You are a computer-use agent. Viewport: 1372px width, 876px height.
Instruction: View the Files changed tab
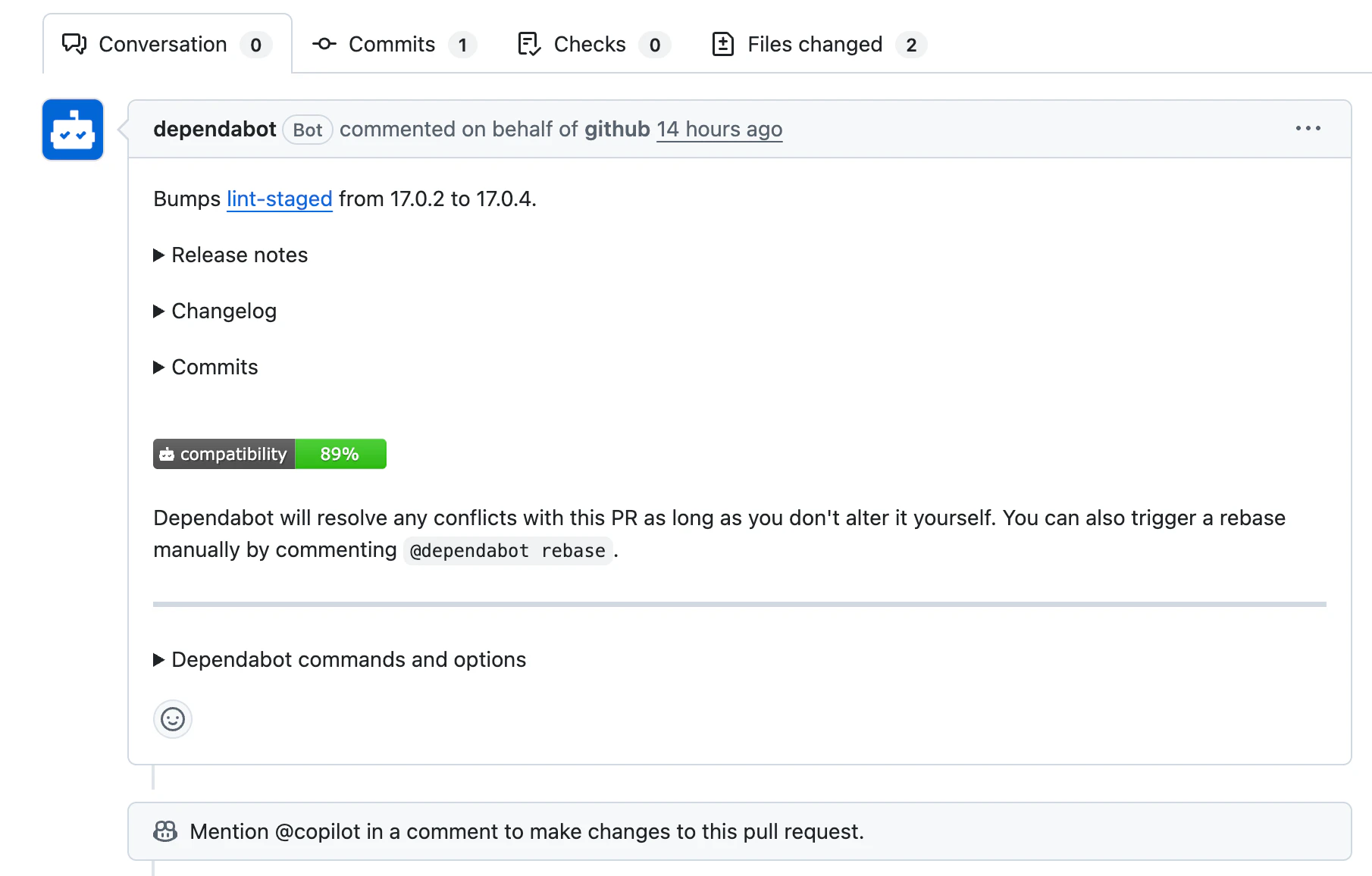[819, 44]
